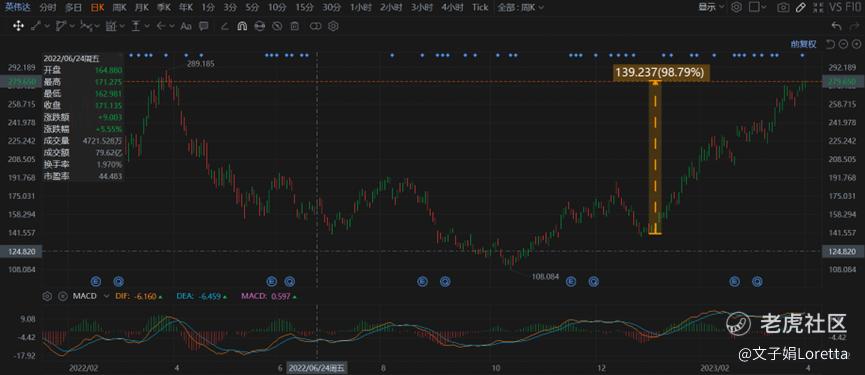Switch to 15分 interval
This screenshot has height=375, width=865.
coord(305,7)
